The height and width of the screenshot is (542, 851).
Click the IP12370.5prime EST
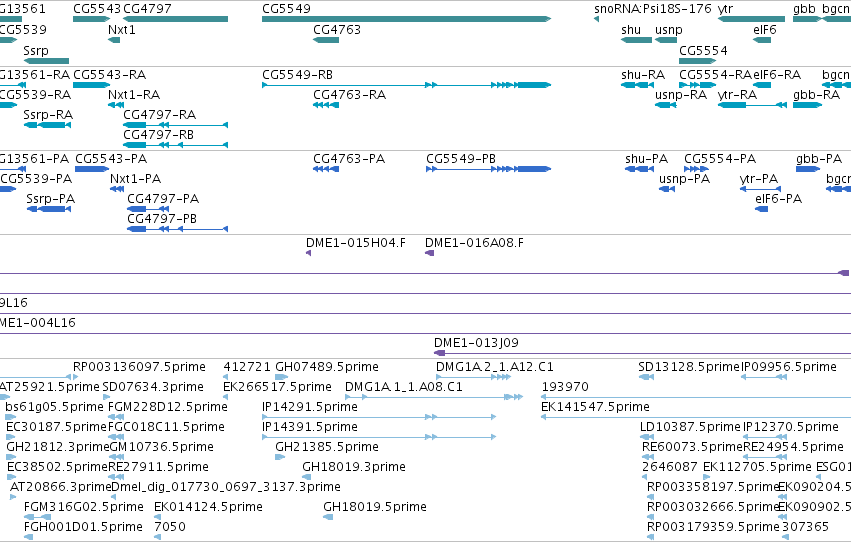(x=764, y=437)
